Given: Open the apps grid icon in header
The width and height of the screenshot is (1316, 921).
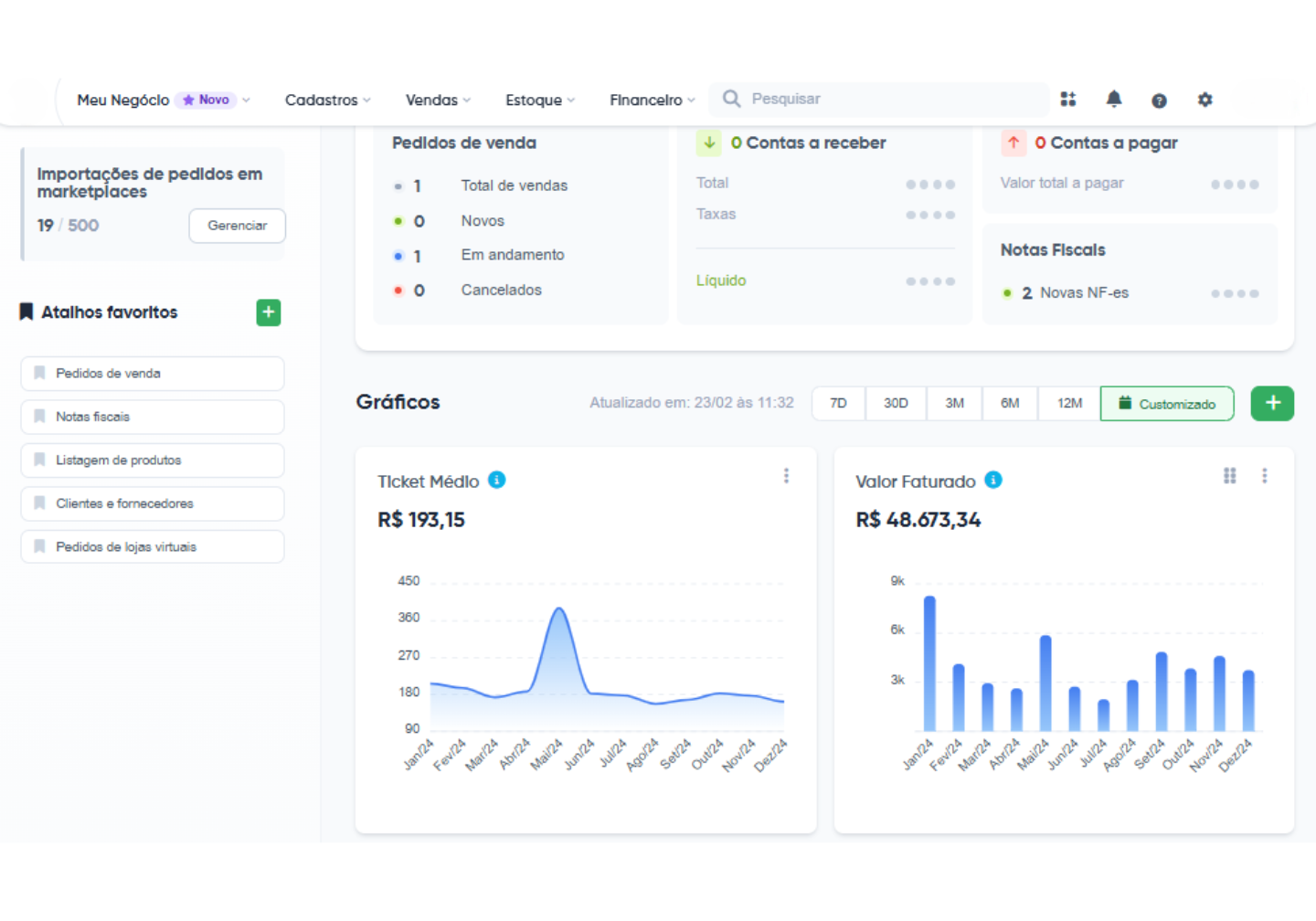Looking at the screenshot, I should point(1067,100).
